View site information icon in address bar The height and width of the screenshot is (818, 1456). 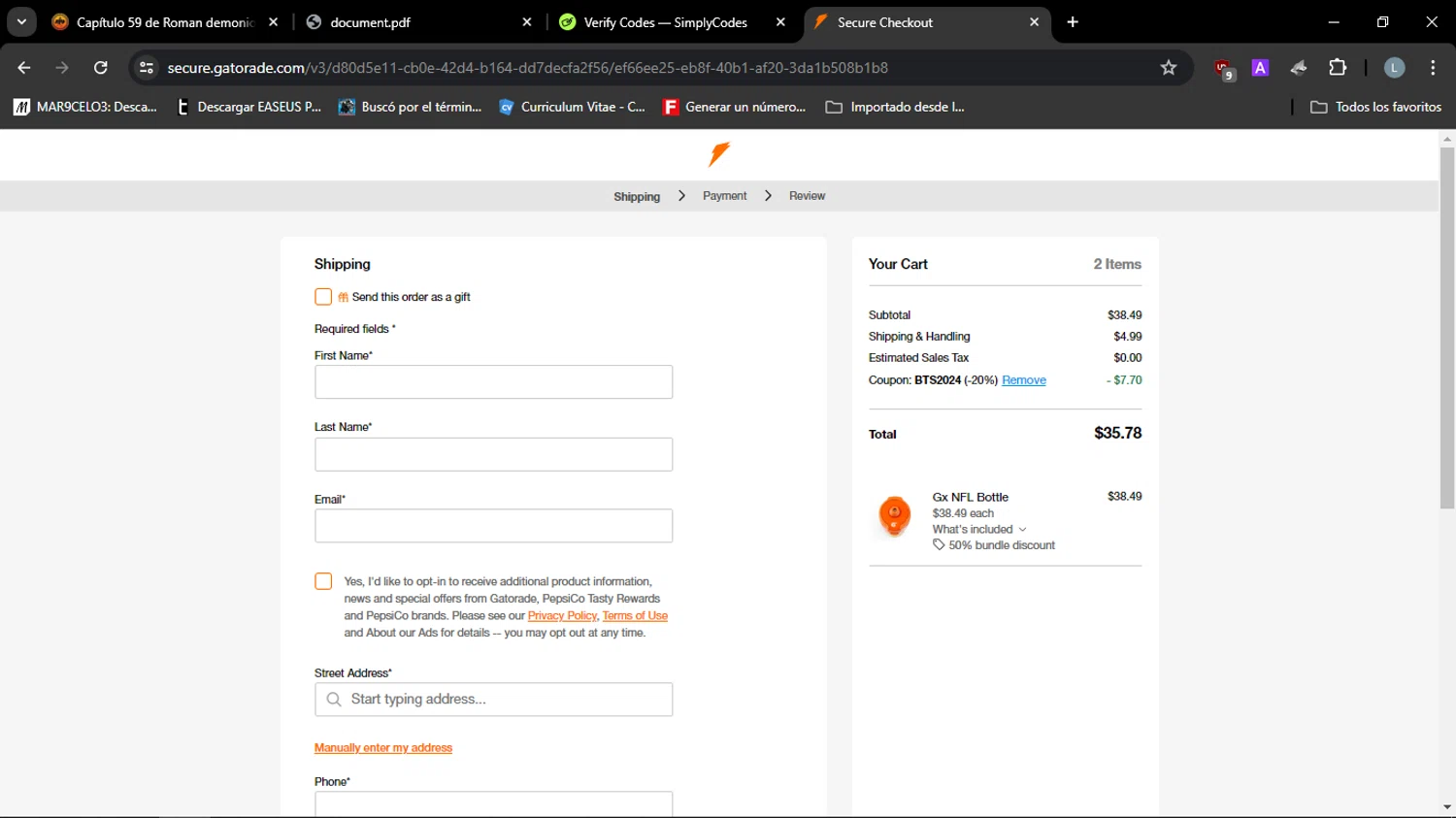147,68
